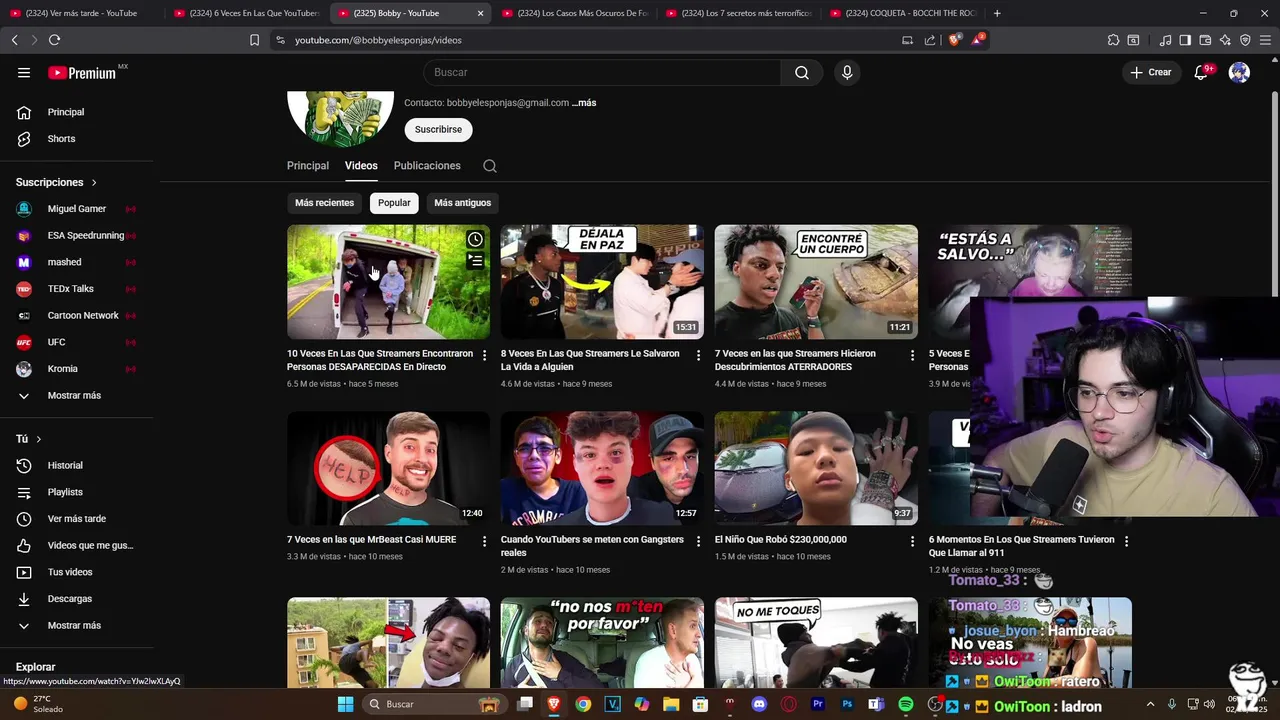Add first video to queue via list icon
This screenshot has height=720, width=1280.
coord(475,261)
